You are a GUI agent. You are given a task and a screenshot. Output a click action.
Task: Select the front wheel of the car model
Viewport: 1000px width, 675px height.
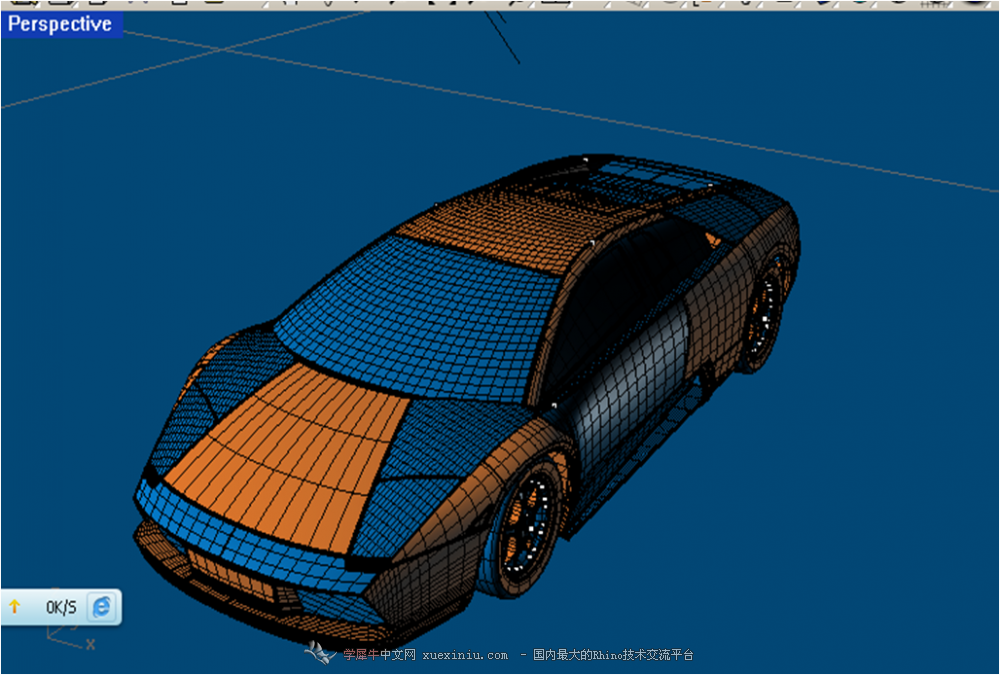(x=524, y=524)
